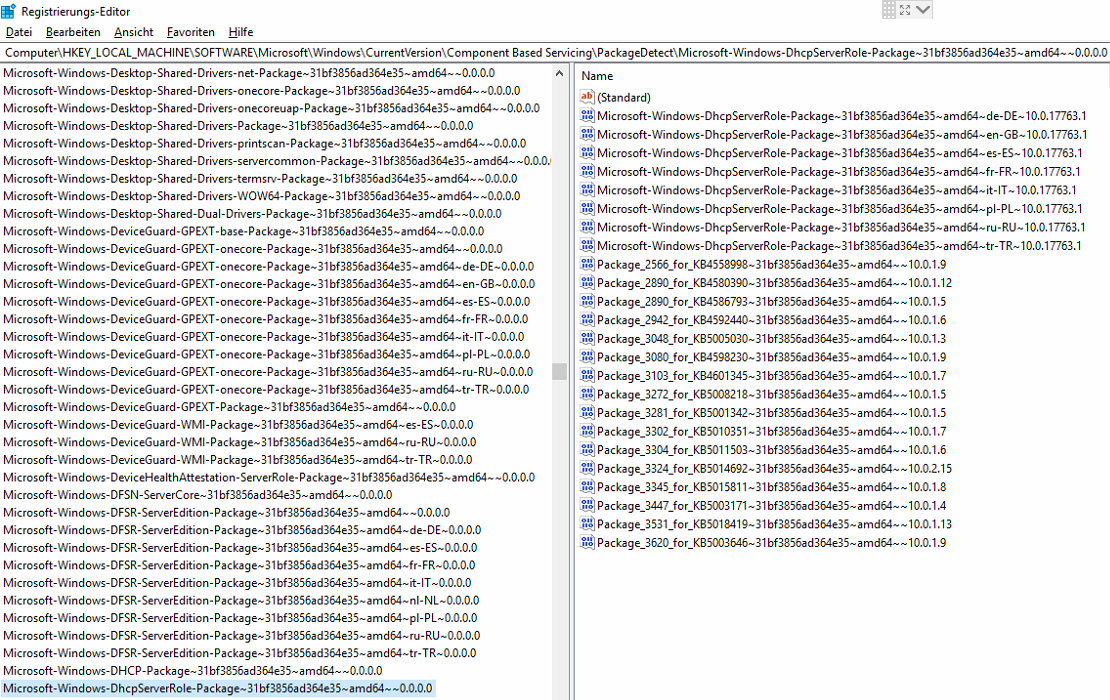This screenshot has width=1110, height=700.
Task: Click the registry path address bar
Action: pos(554,51)
